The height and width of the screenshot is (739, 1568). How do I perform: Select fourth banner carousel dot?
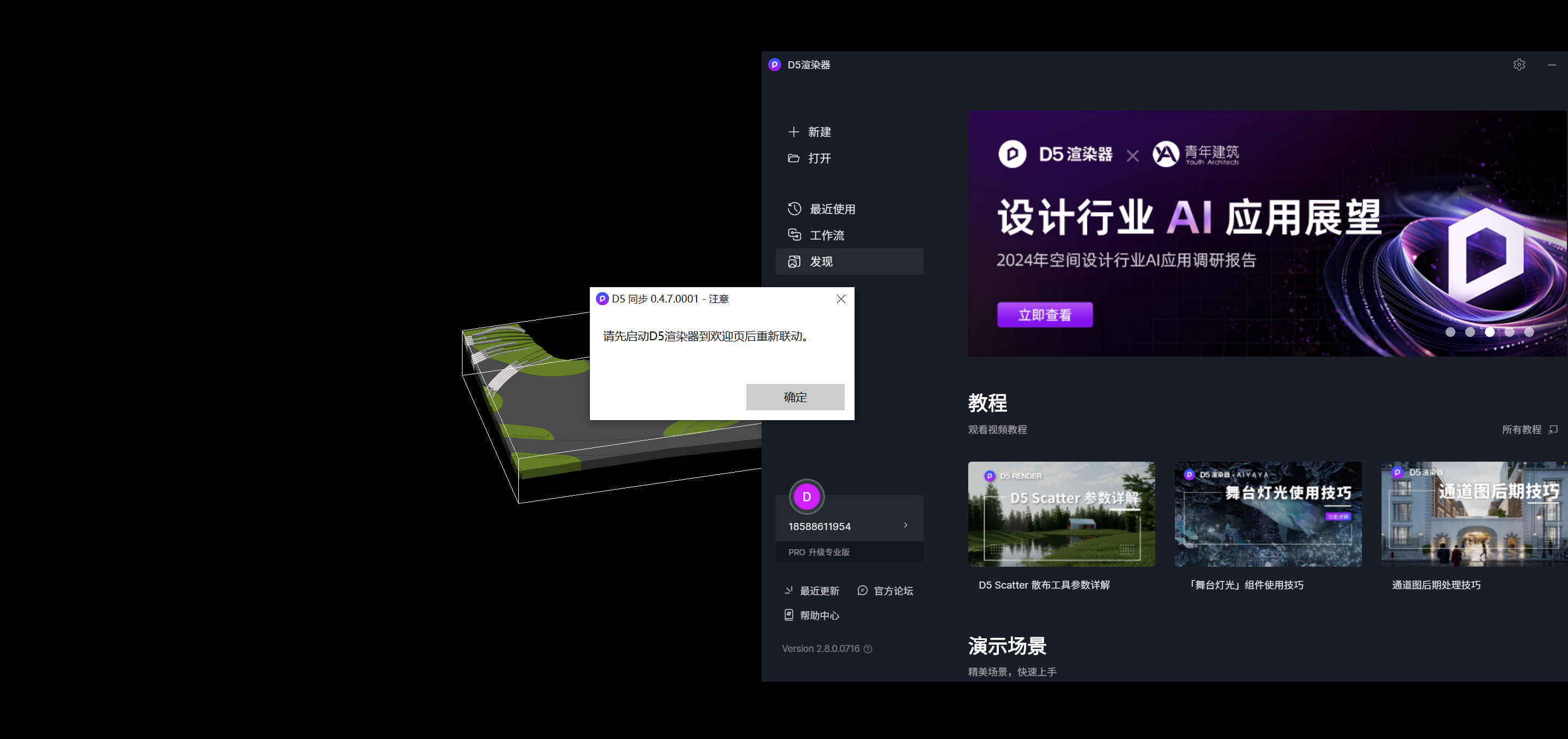click(x=1510, y=332)
